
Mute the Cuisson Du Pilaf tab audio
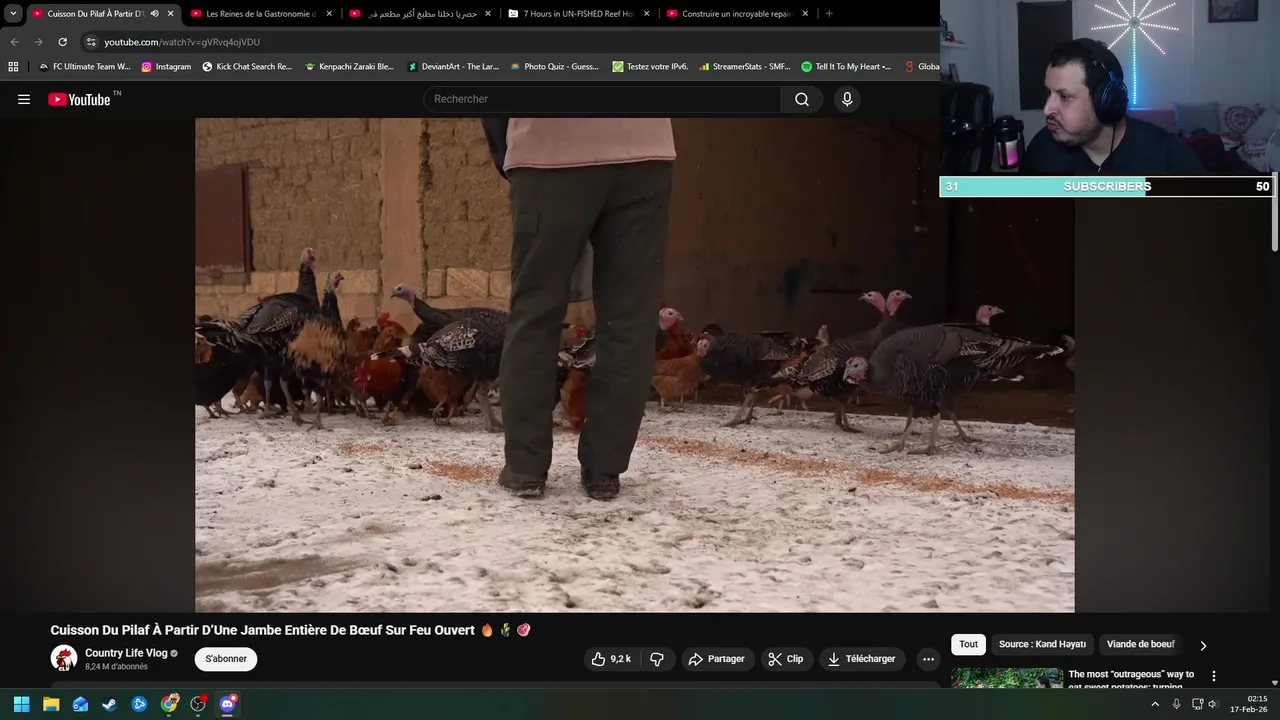point(154,14)
